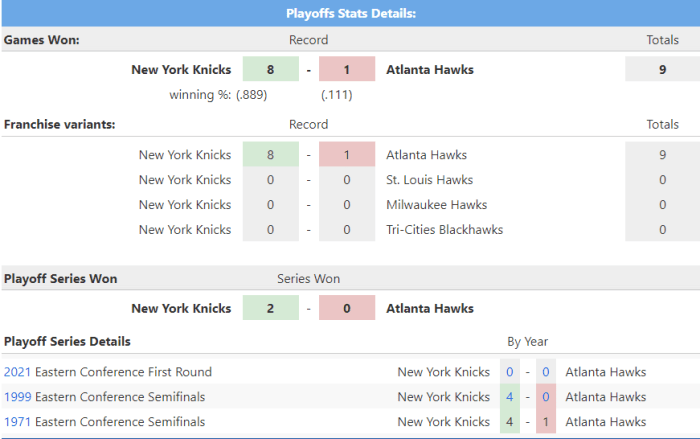Click green 2 in Playoff Series Won
The image size is (700, 439).
tap(270, 309)
